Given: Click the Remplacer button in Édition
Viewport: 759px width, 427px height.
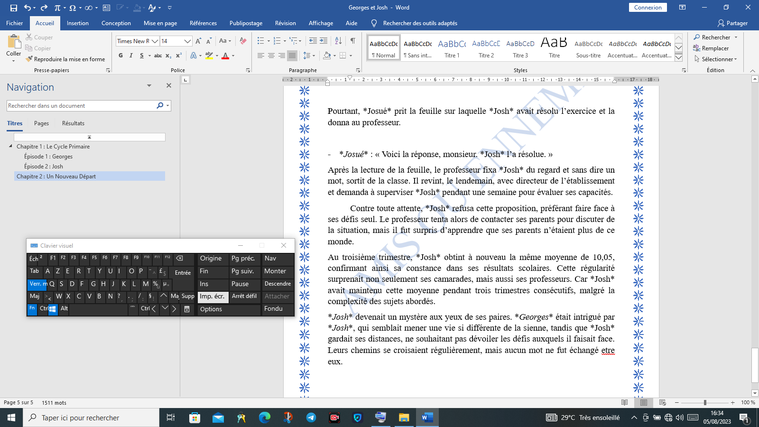Looking at the screenshot, I should coord(714,48).
